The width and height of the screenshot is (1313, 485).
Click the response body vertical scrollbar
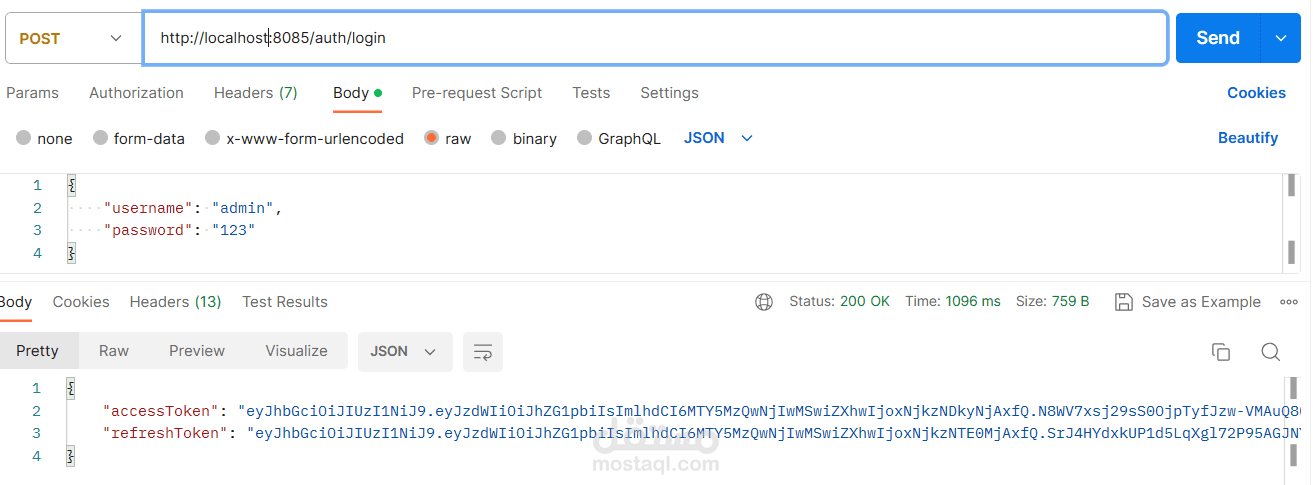tap(1292, 420)
